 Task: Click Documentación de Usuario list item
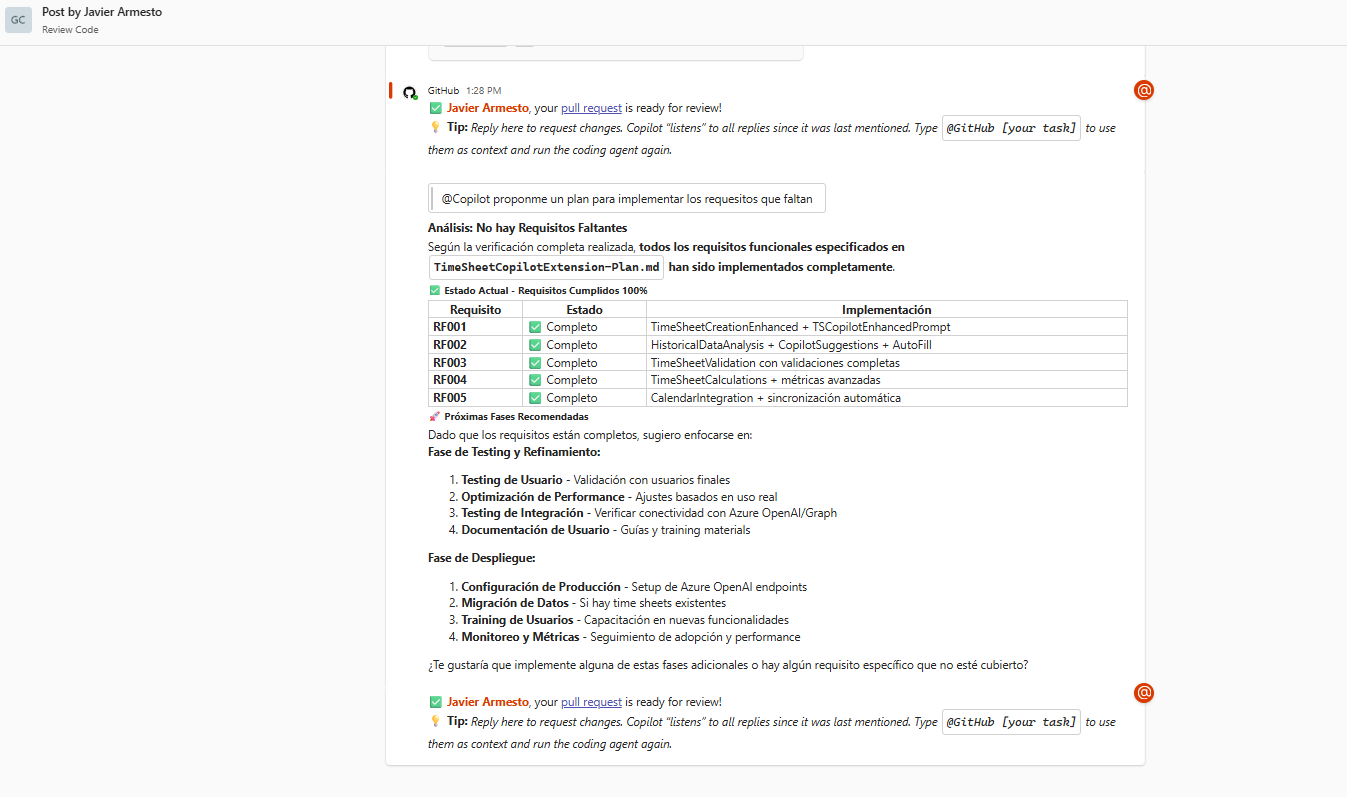coord(605,530)
